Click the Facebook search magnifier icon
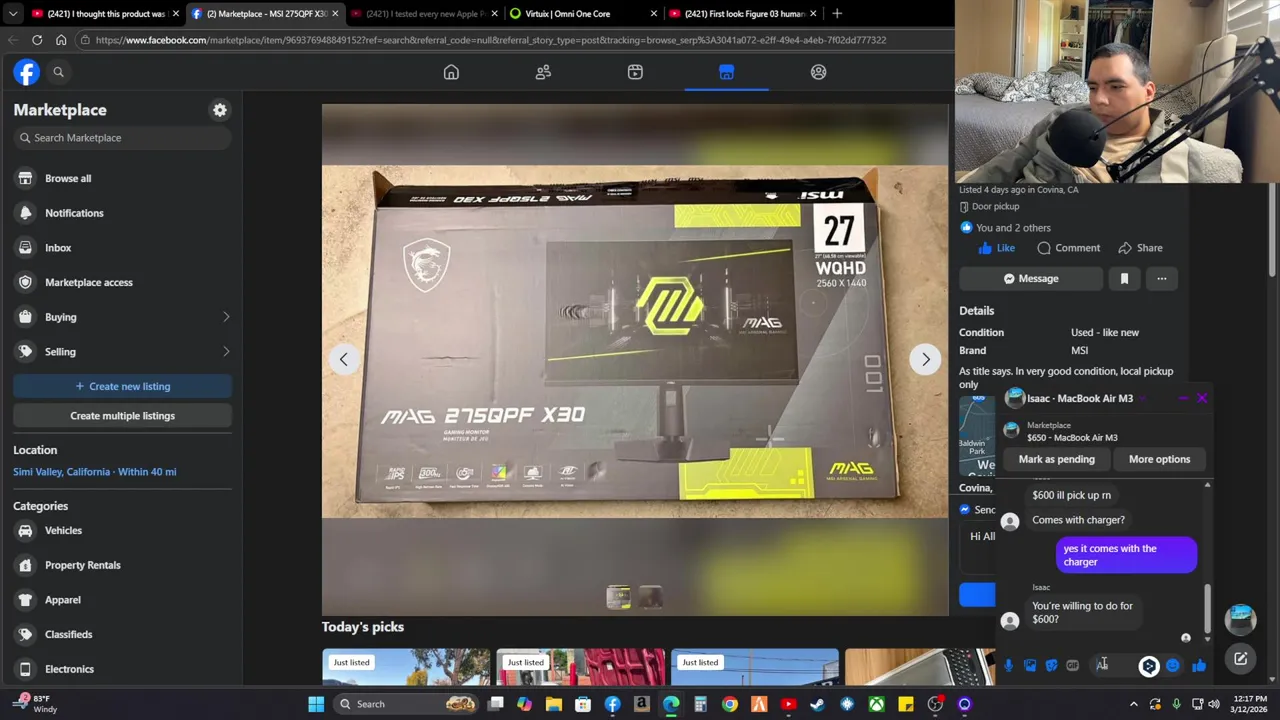 pyautogui.click(x=58, y=72)
